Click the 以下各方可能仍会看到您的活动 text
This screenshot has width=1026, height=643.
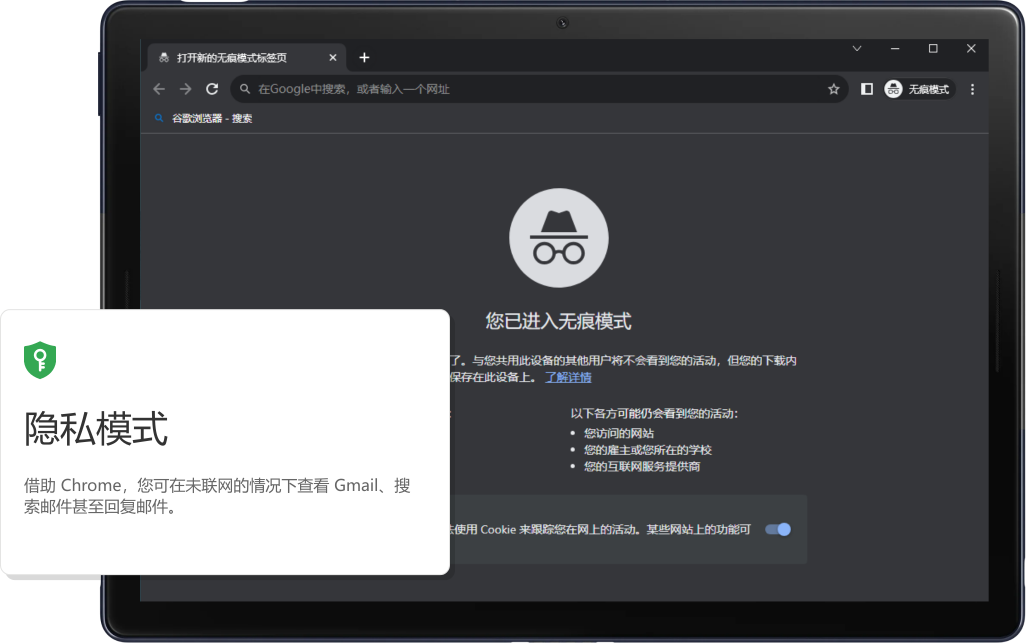click(654, 413)
